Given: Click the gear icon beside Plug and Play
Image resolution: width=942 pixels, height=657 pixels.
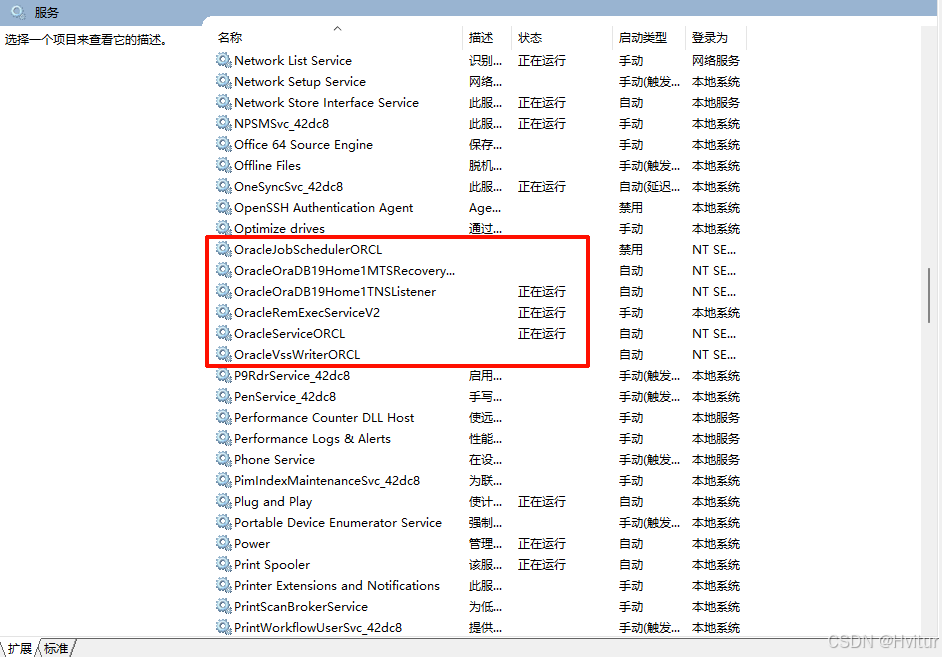Looking at the screenshot, I should [223, 501].
